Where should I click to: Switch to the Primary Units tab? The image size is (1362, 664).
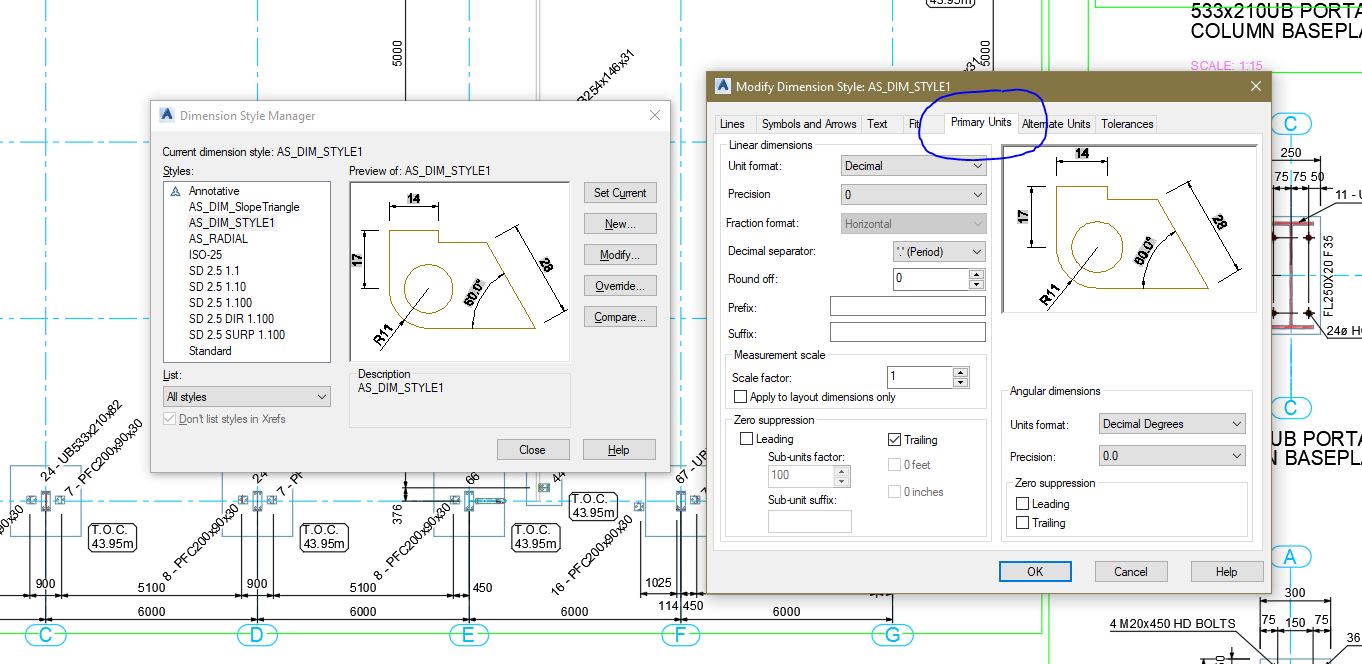[x=981, y=122]
